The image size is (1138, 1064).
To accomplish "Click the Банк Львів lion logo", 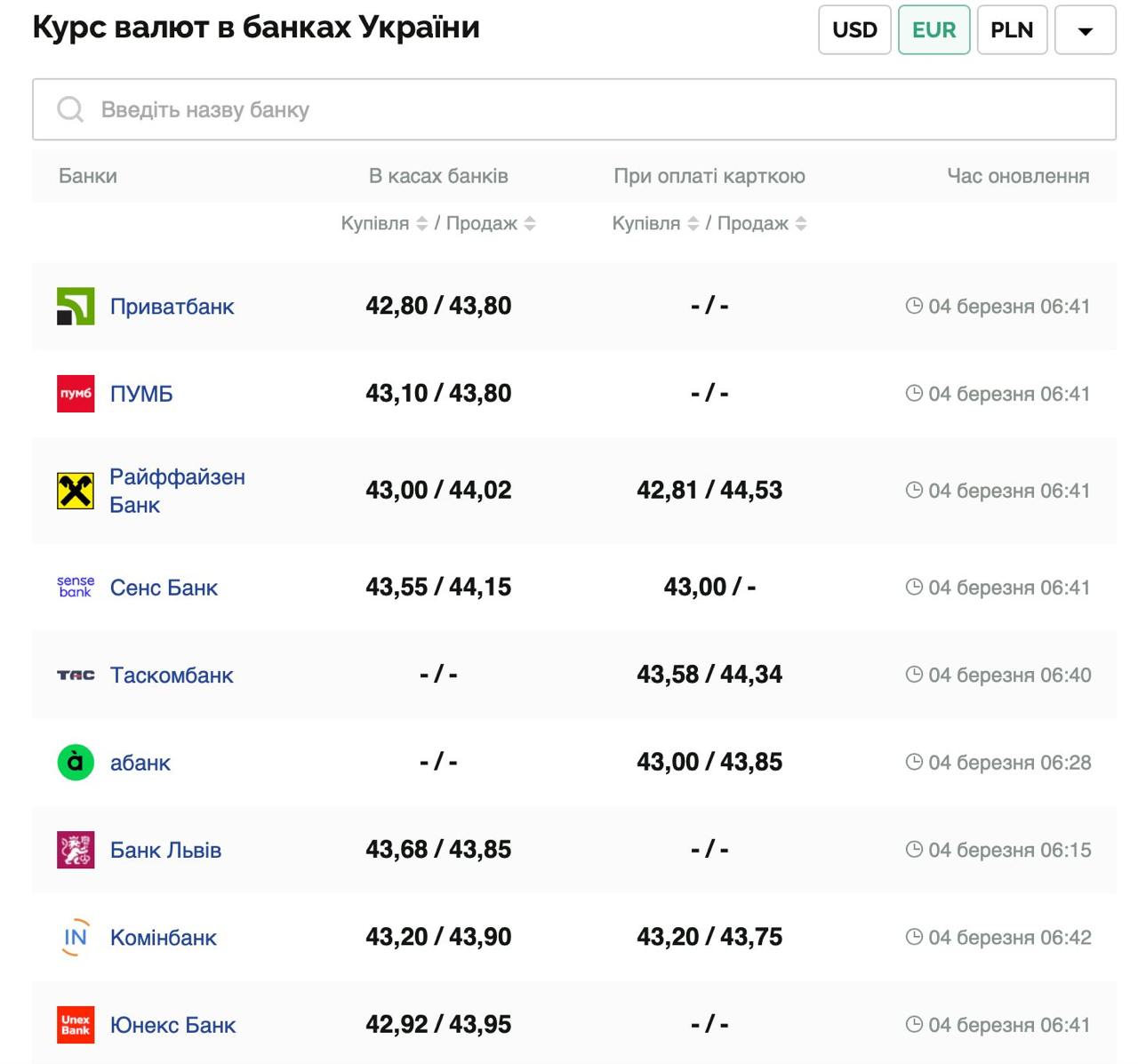I will 76,850.
